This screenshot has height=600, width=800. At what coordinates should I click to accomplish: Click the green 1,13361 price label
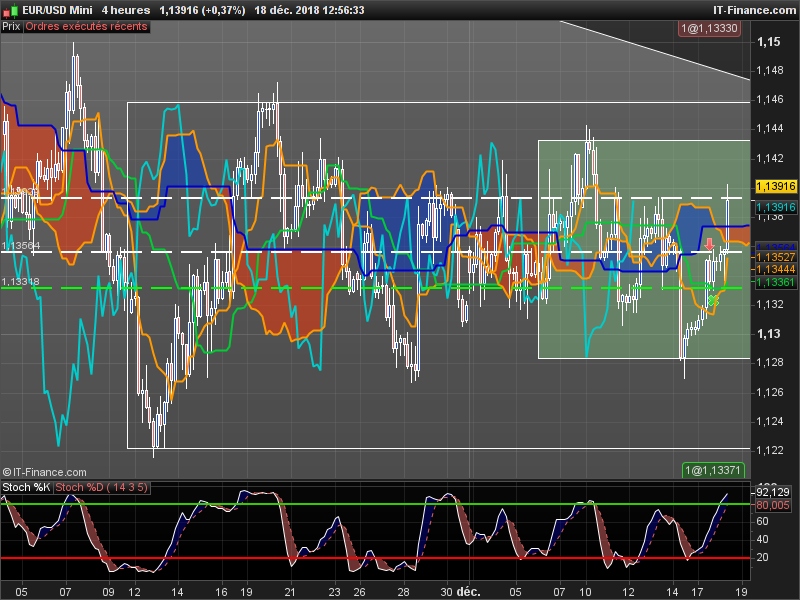pyautogui.click(x=775, y=282)
